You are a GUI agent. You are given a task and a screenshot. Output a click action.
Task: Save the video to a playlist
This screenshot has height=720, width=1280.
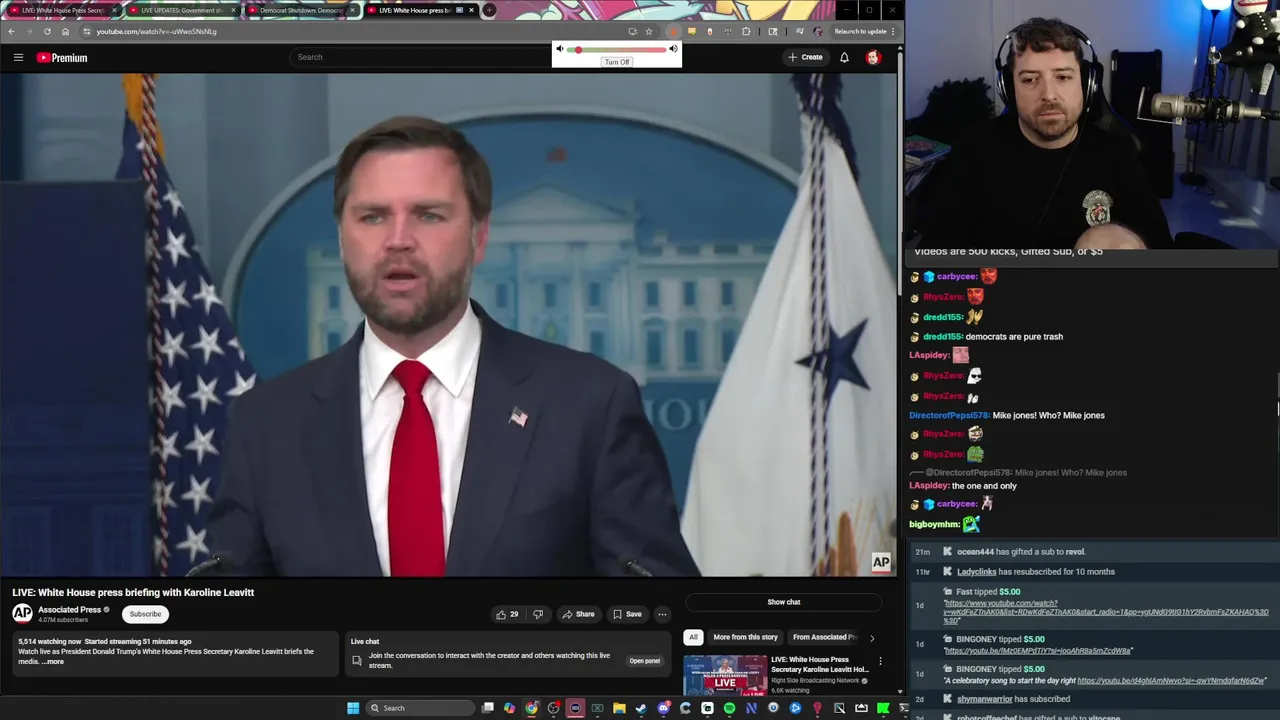[627, 614]
